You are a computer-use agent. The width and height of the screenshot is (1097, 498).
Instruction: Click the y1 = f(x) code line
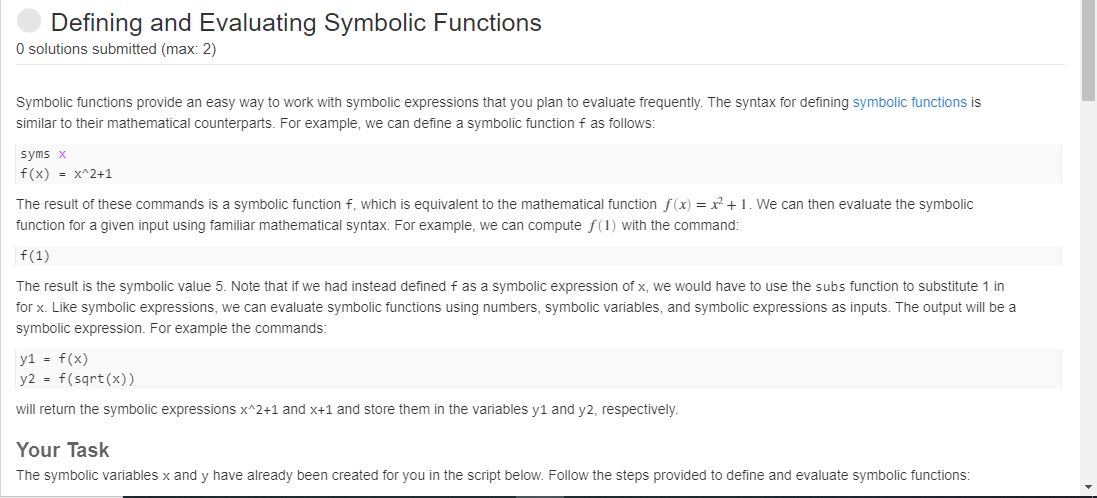pyautogui.click(x=54, y=359)
